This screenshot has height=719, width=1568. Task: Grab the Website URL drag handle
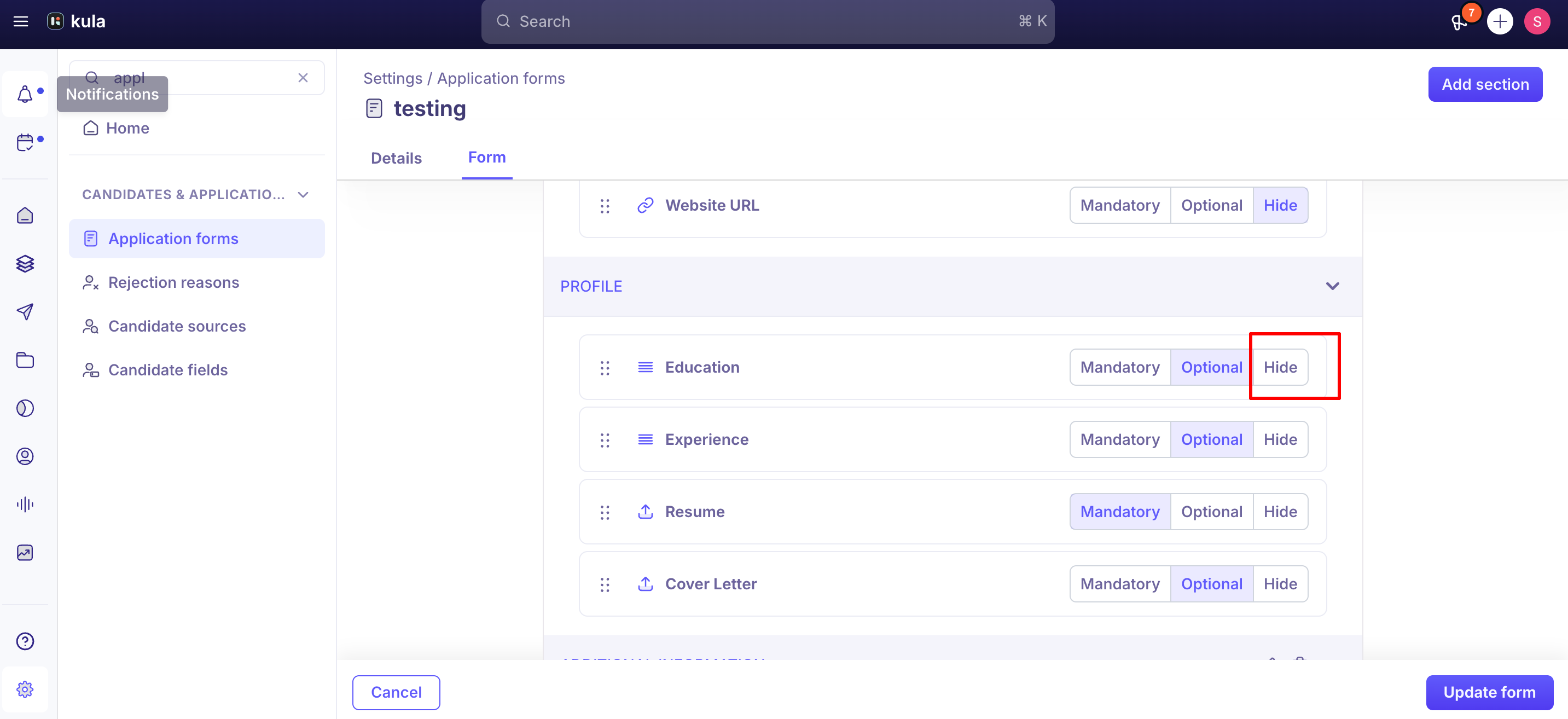tap(605, 206)
